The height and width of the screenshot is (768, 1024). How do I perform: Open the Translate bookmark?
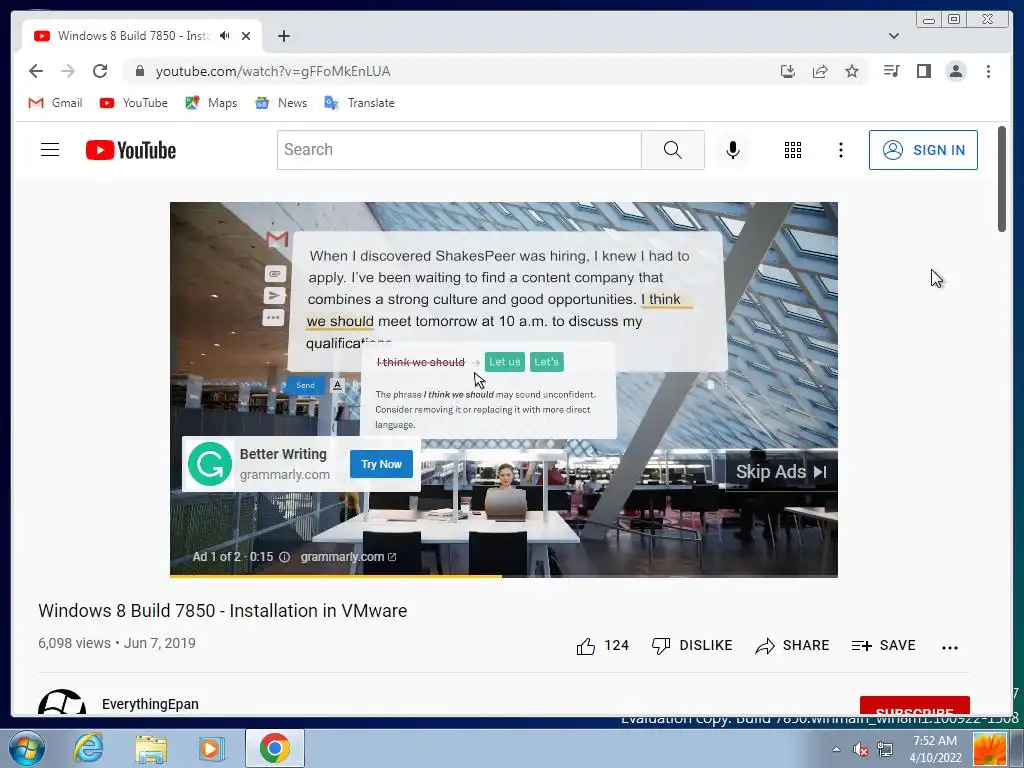360,103
